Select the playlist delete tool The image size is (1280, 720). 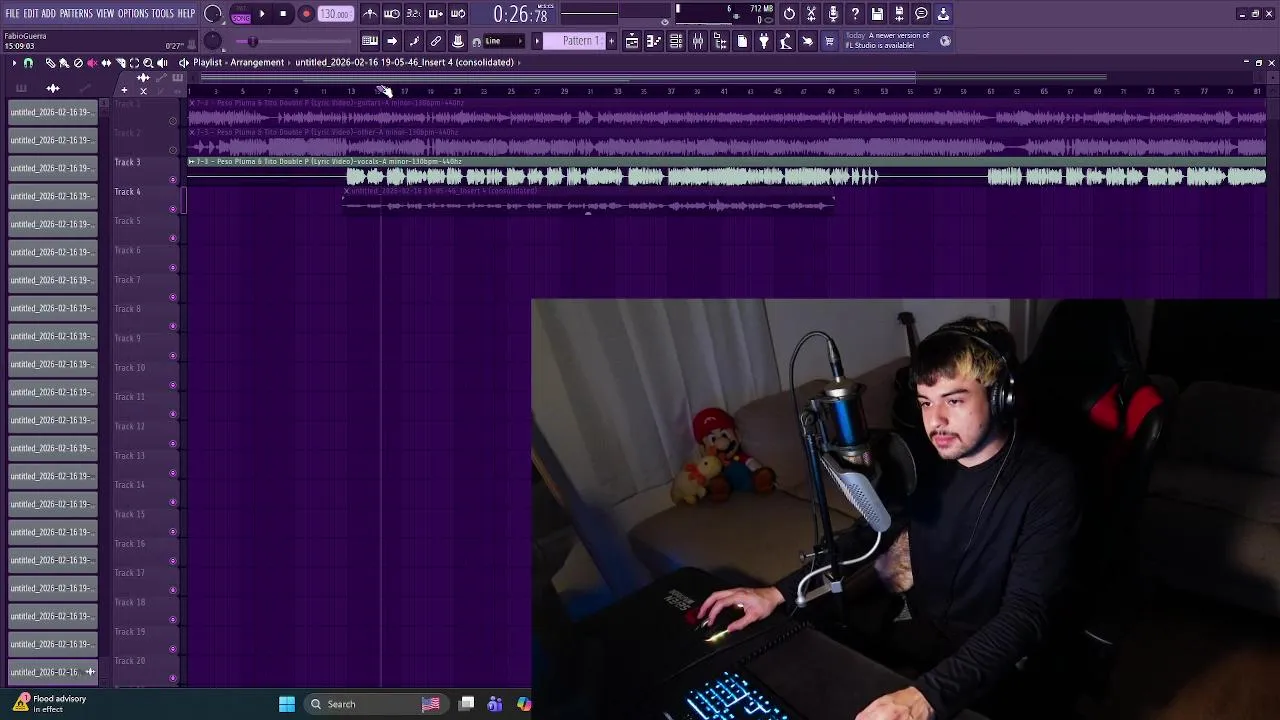point(78,63)
